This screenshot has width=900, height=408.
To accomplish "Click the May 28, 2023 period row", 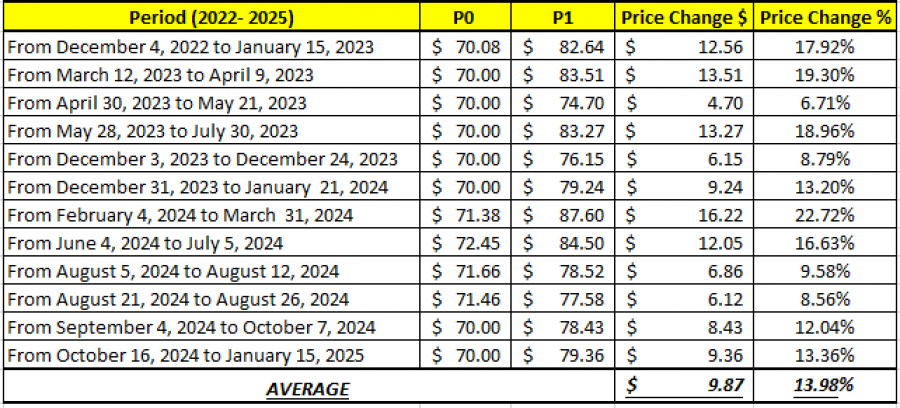I will click(212, 131).
